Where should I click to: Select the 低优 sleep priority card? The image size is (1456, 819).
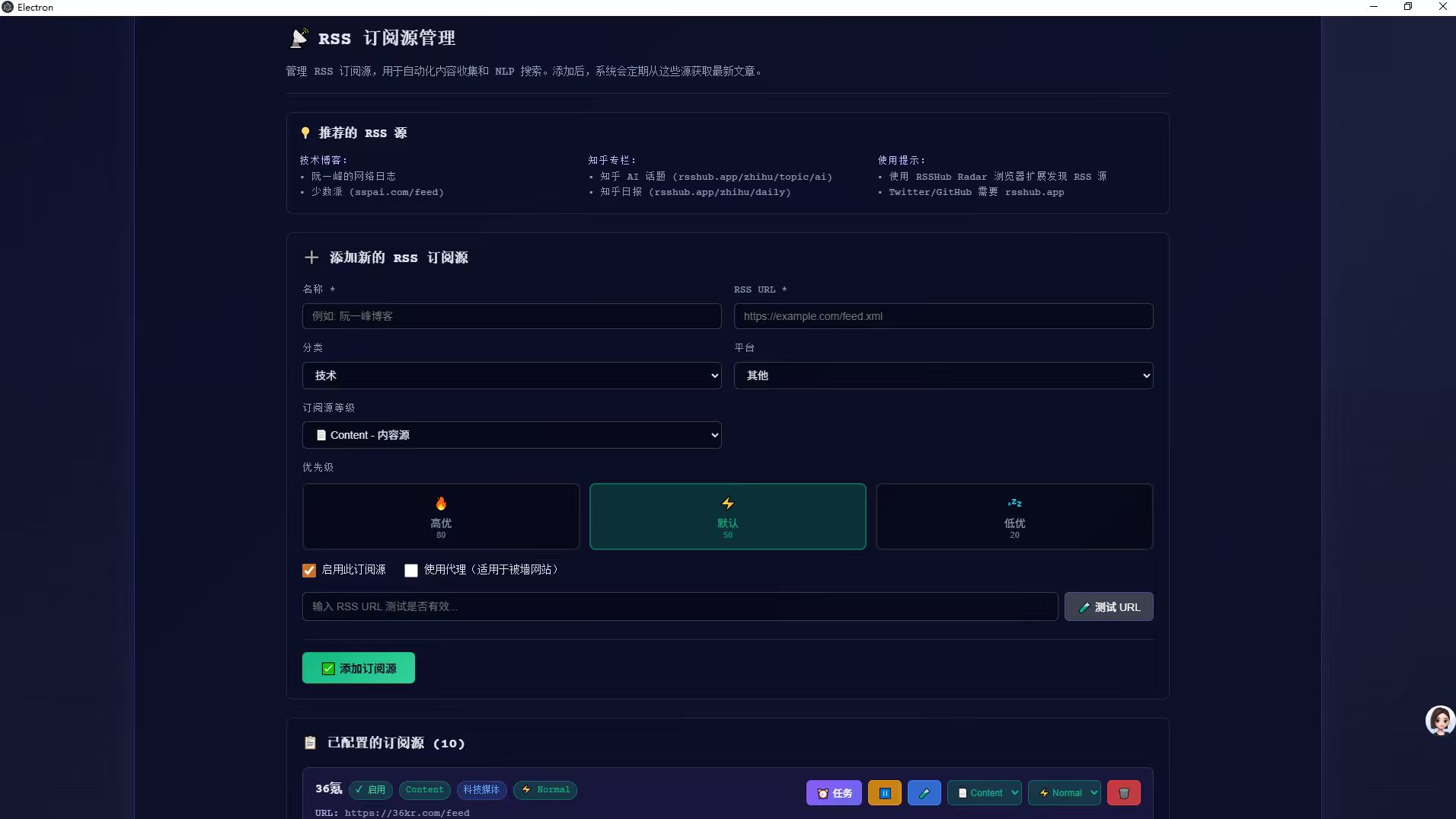coord(1014,516)
